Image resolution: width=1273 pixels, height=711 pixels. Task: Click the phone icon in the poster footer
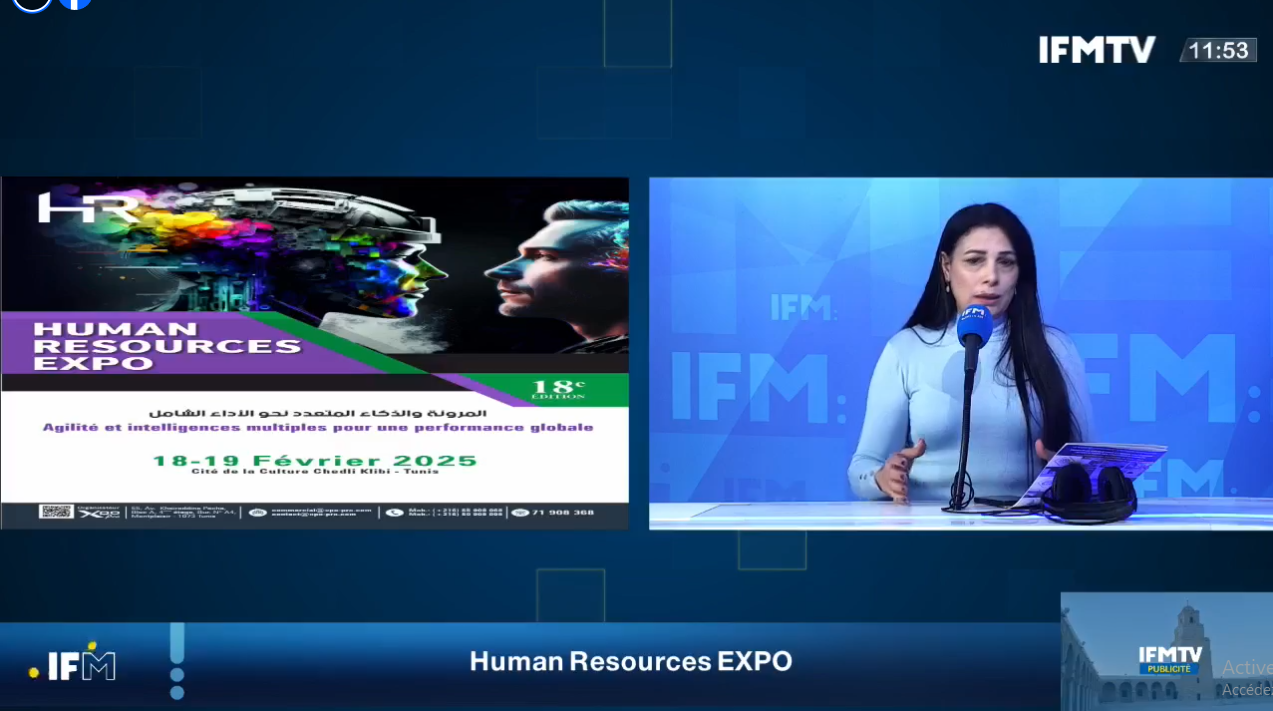tap(394, 512)
